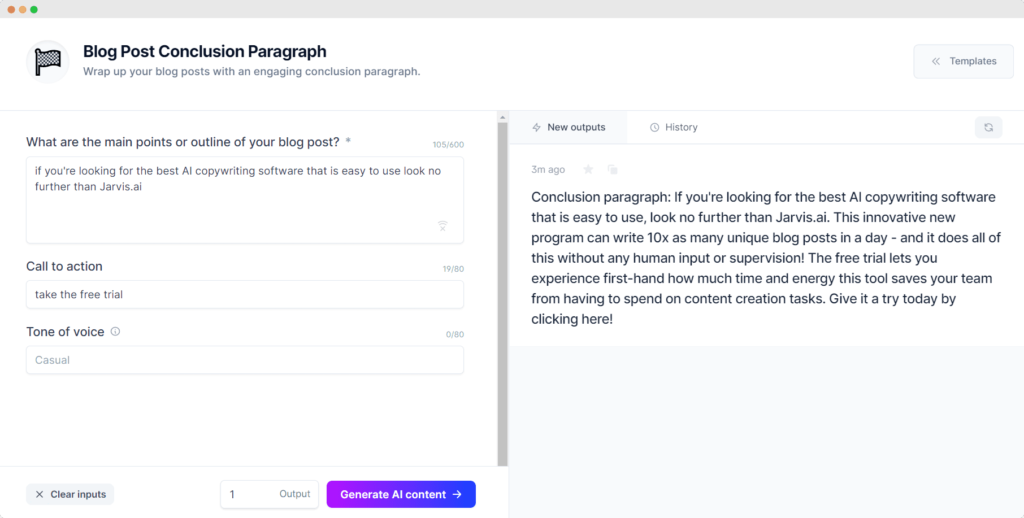Switch to the New outputs tab
Image resolution: width=1024 pixels, height=518 pixels.
tap(568, 127)
